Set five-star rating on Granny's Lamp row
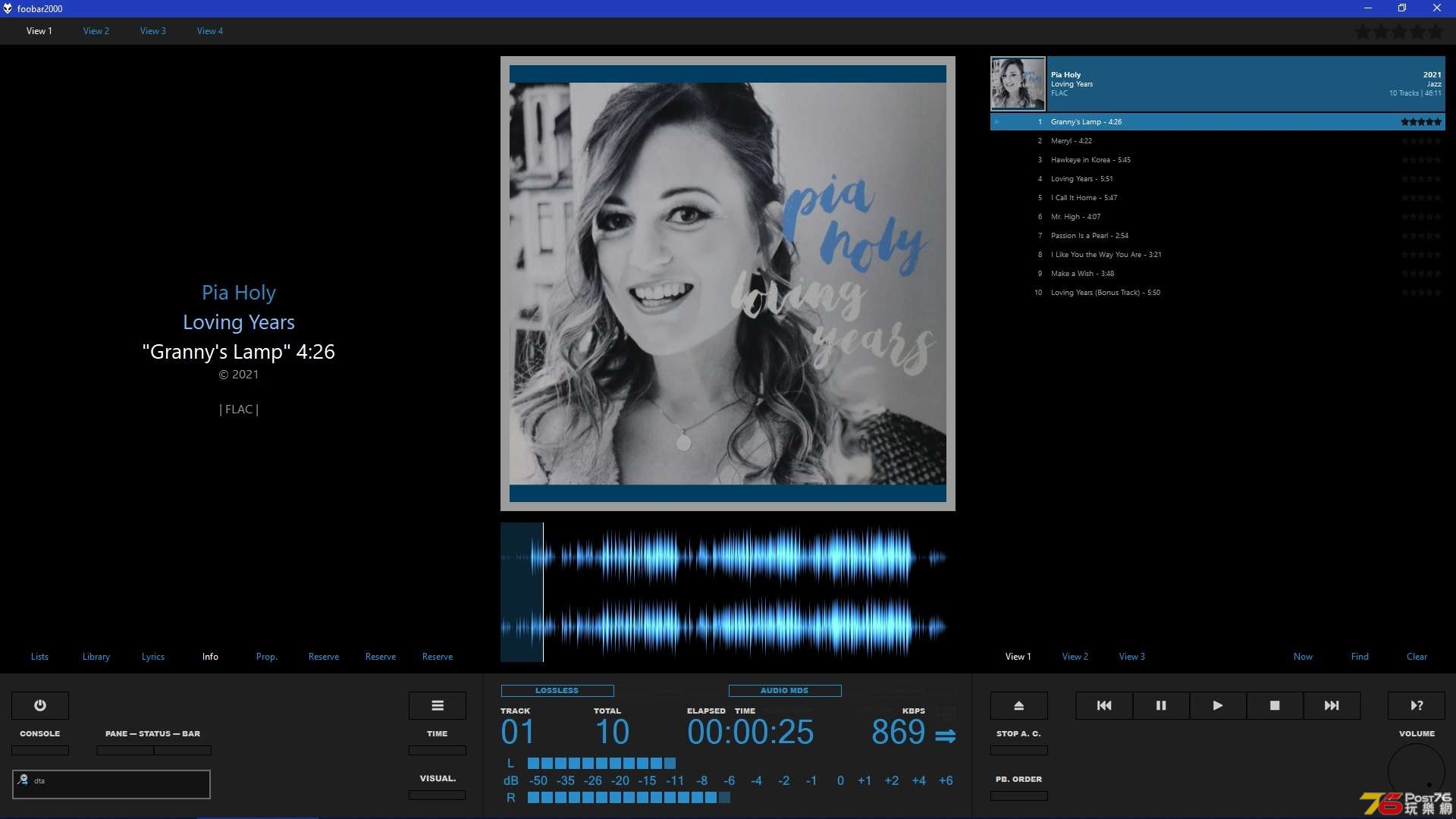Image resolution: width=1456 pixels, height=819 pixels. pos(1421,122)
